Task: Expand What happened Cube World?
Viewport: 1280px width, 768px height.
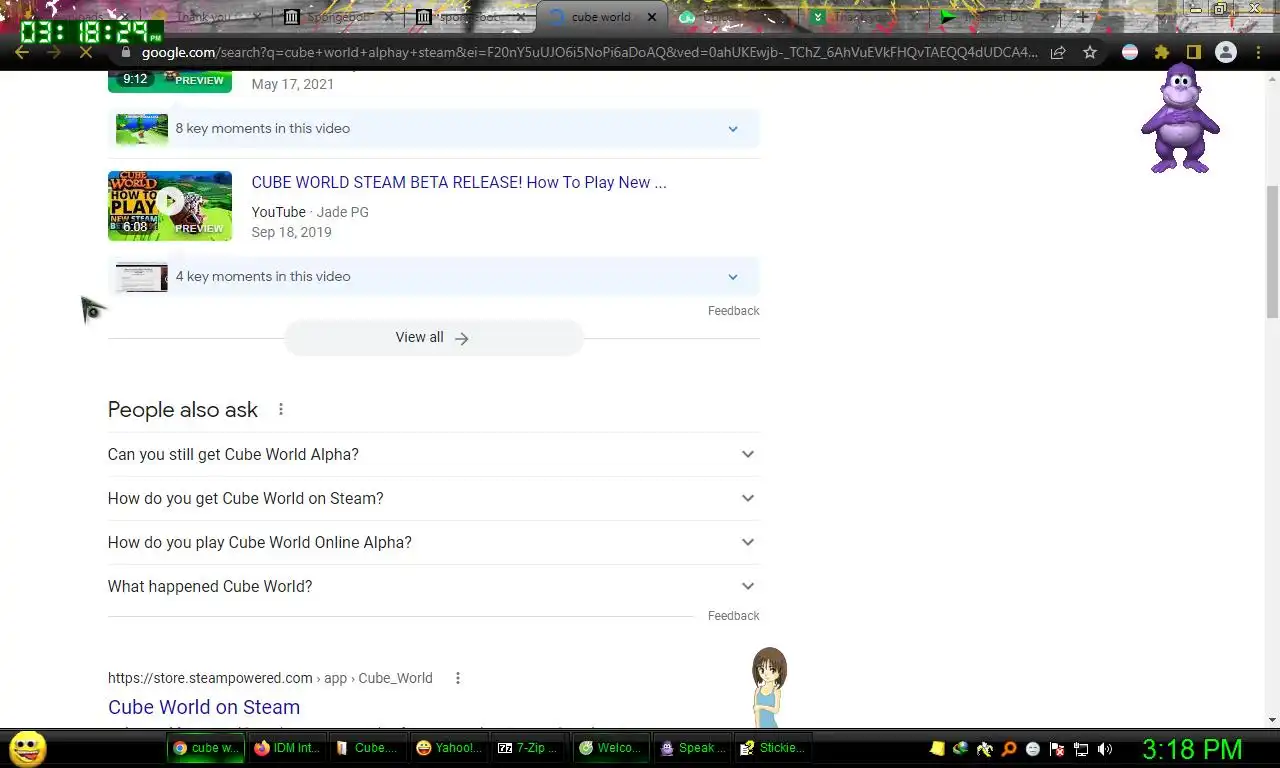Action: pyautogui.click(x=434, y=586)
